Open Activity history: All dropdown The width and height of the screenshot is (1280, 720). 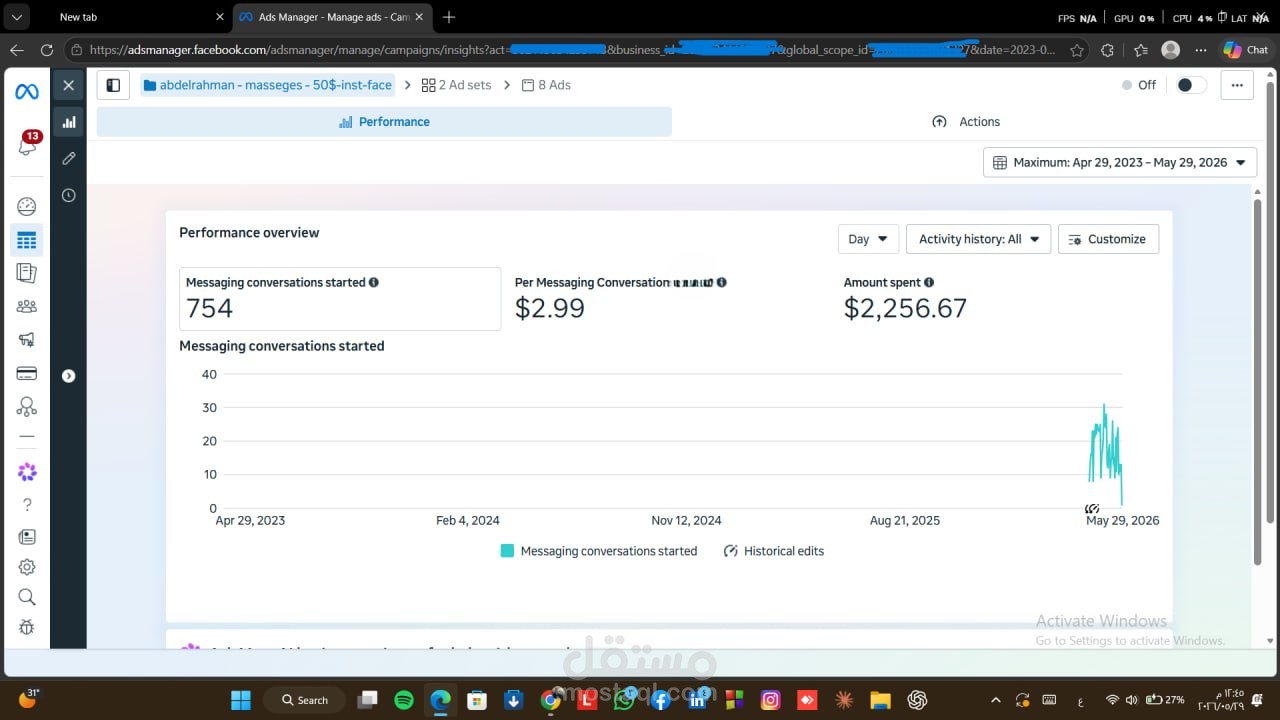(x=978, y=239)
